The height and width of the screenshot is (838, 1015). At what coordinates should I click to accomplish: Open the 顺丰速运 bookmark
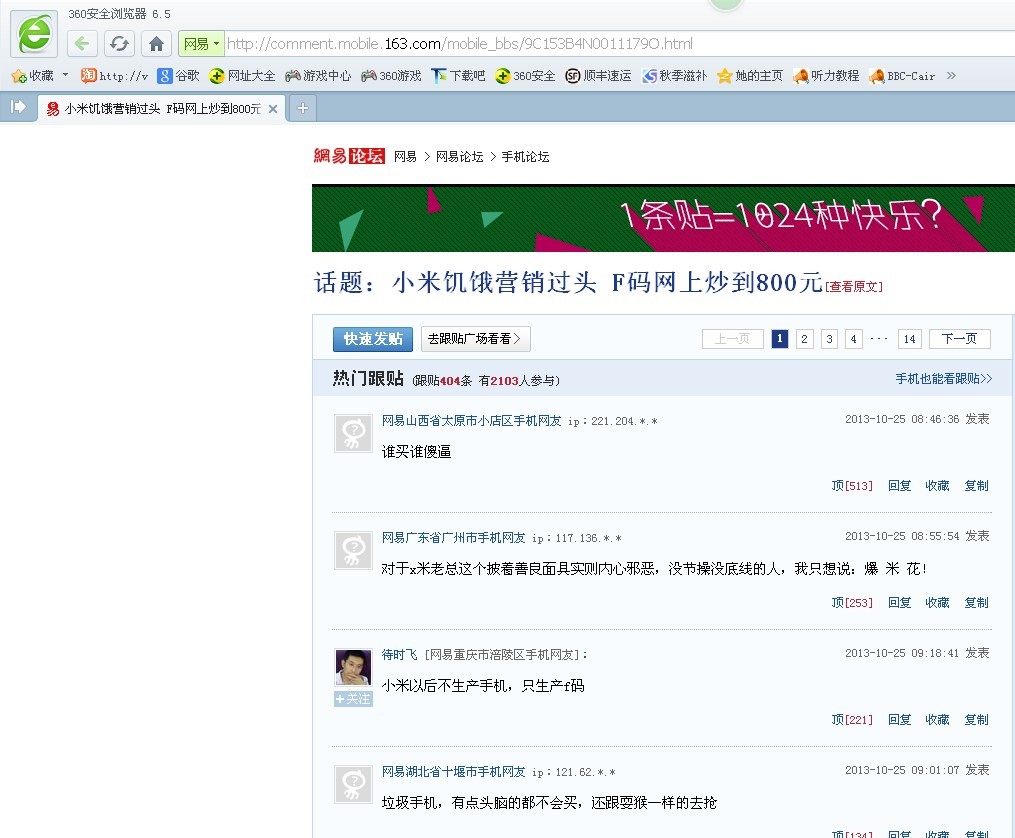point(598,76)
